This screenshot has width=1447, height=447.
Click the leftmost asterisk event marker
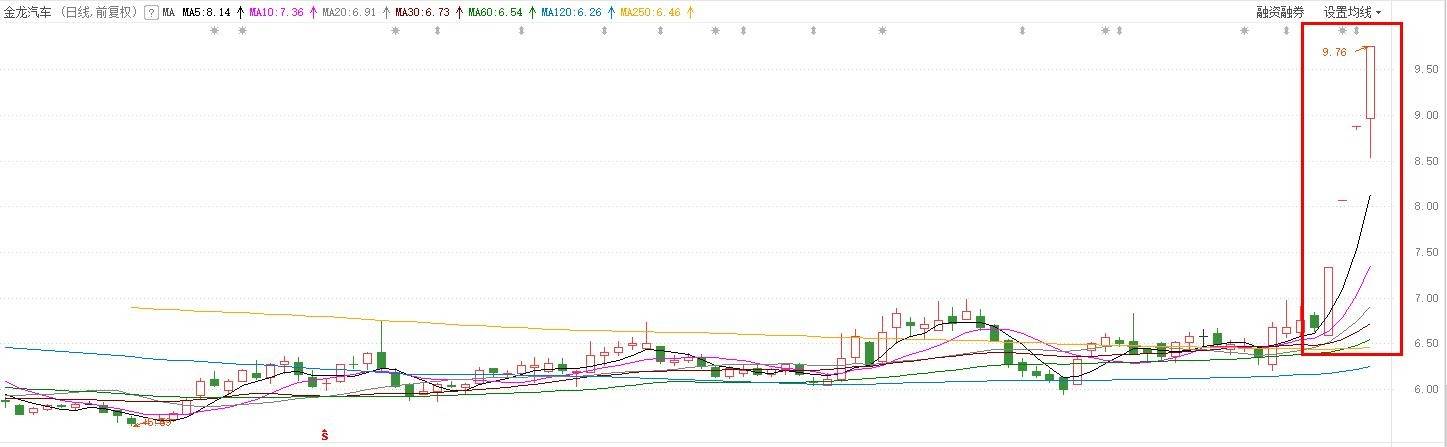point(214,31)
